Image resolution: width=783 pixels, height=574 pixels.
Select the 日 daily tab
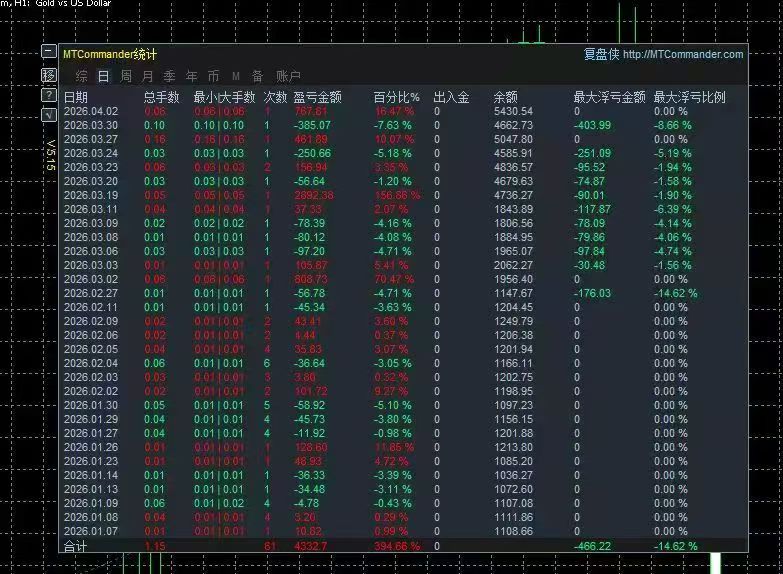tap(103, 76)
